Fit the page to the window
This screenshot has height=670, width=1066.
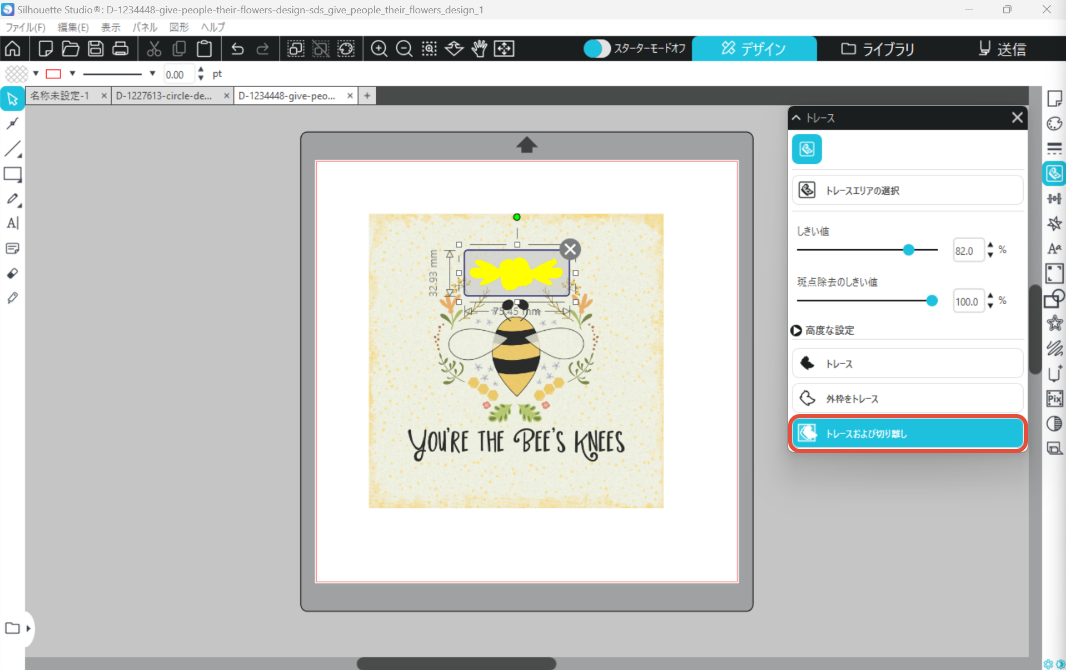pyautogui.click(x=504, y=48)
